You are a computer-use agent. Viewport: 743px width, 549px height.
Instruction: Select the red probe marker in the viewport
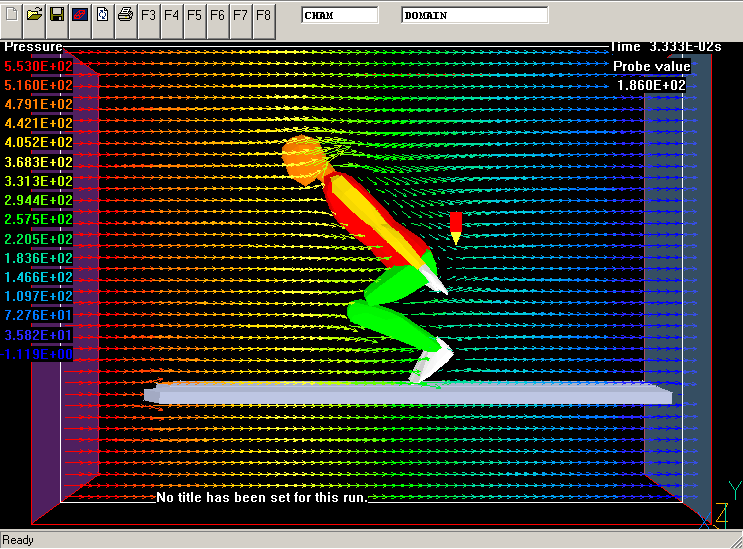[x=455, y=227]
